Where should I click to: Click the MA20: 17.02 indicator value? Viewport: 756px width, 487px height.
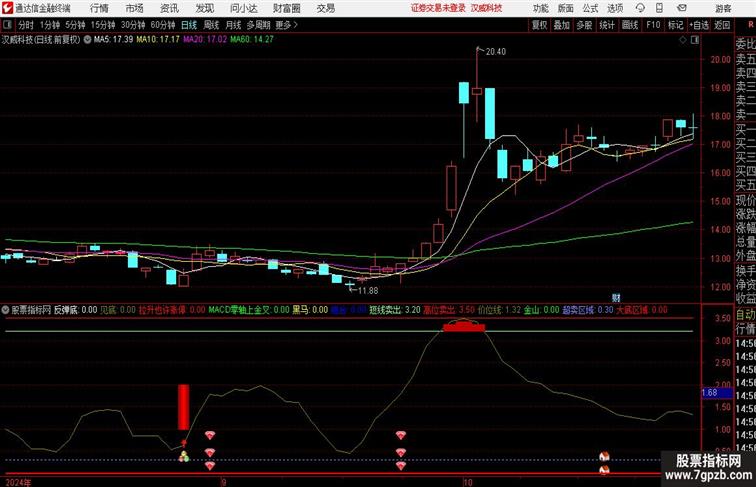[x=205, y=40]
